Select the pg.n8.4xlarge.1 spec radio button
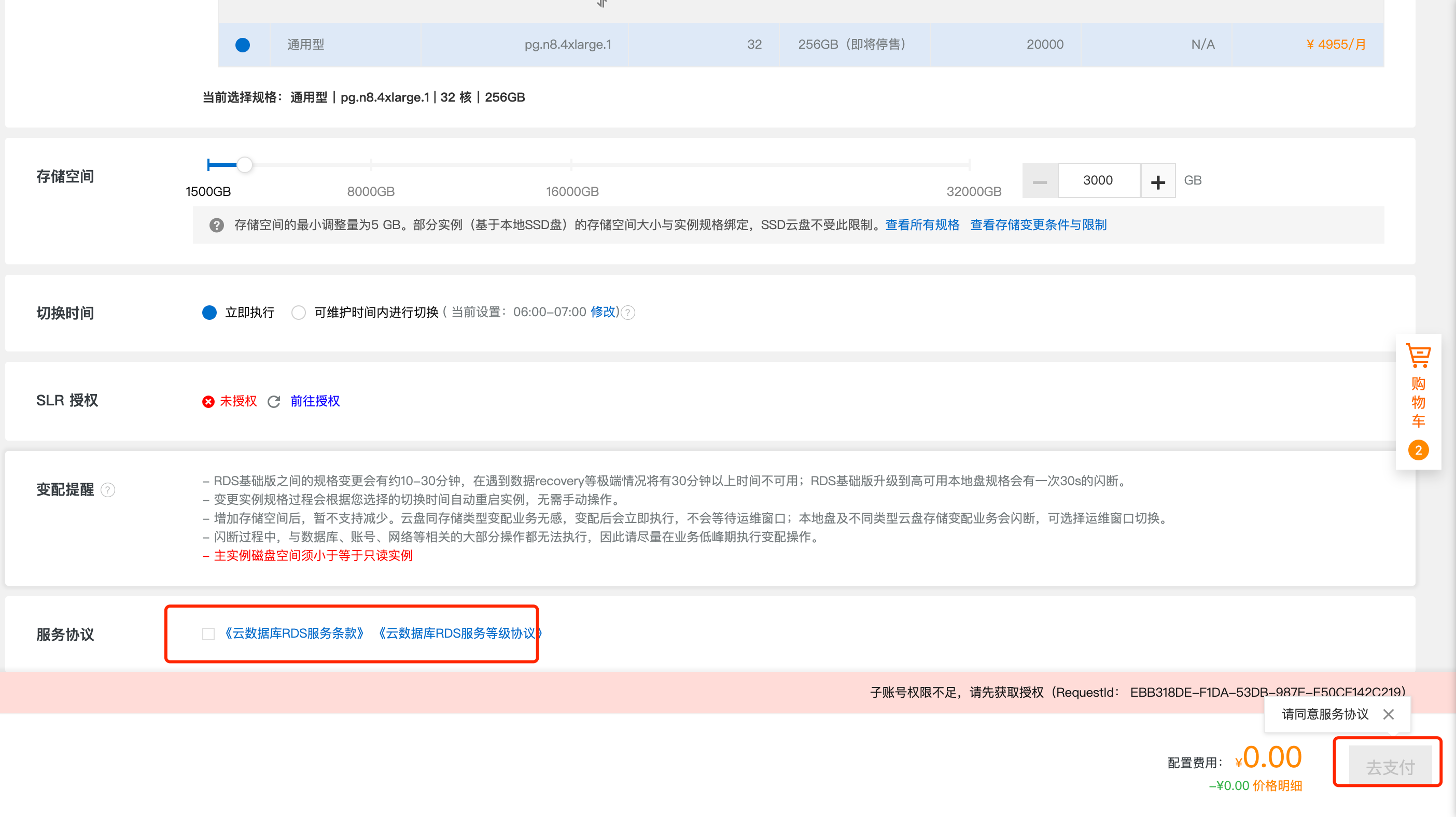This screenshot has height=817, width=1456. (x=243, y=45)
